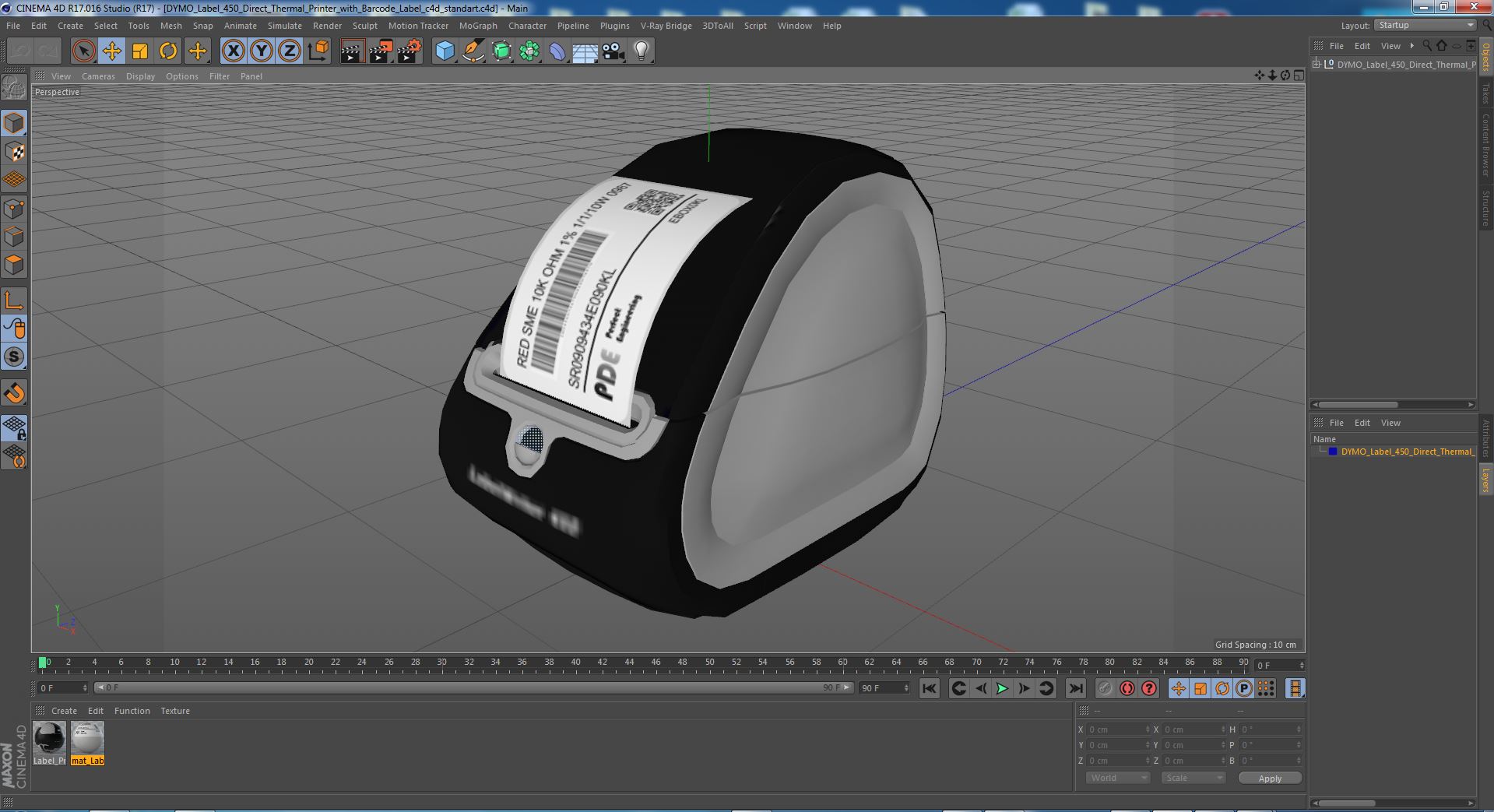The height and width of the screenshot is (812, 1494).
Task: Click the Make Editable icon
Action: tap(14, 88)
